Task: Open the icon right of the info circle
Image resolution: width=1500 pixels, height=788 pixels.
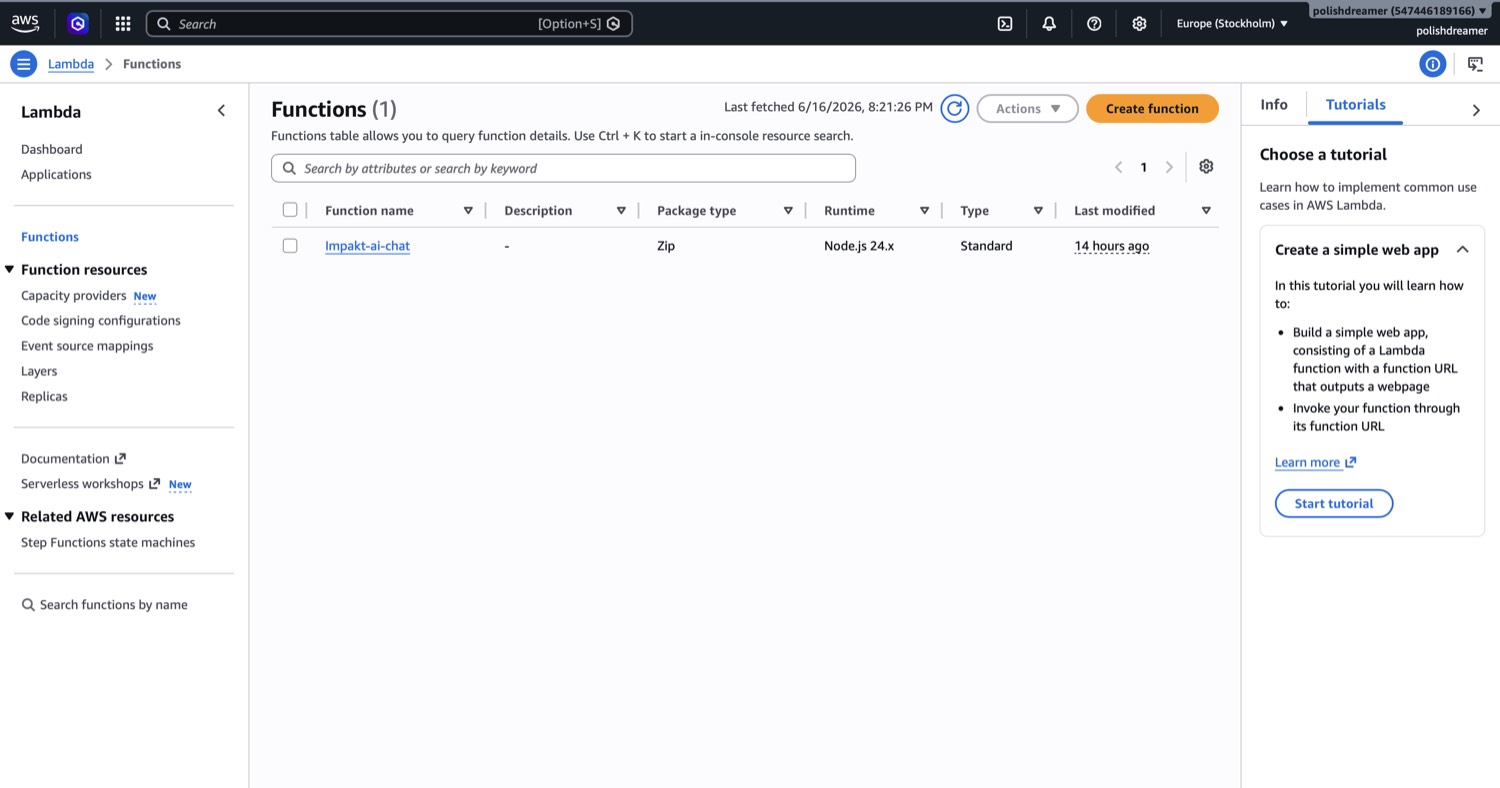Action: point(1475,64)
